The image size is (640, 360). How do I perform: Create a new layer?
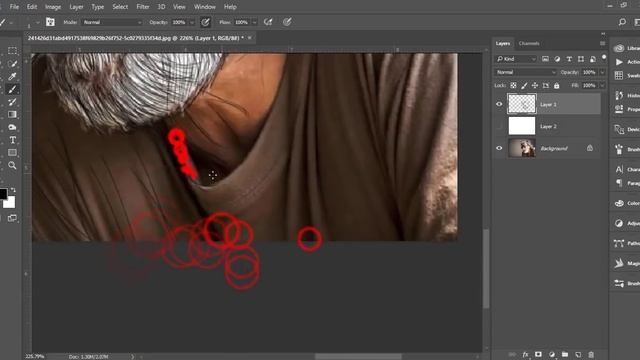pos(578,354)
